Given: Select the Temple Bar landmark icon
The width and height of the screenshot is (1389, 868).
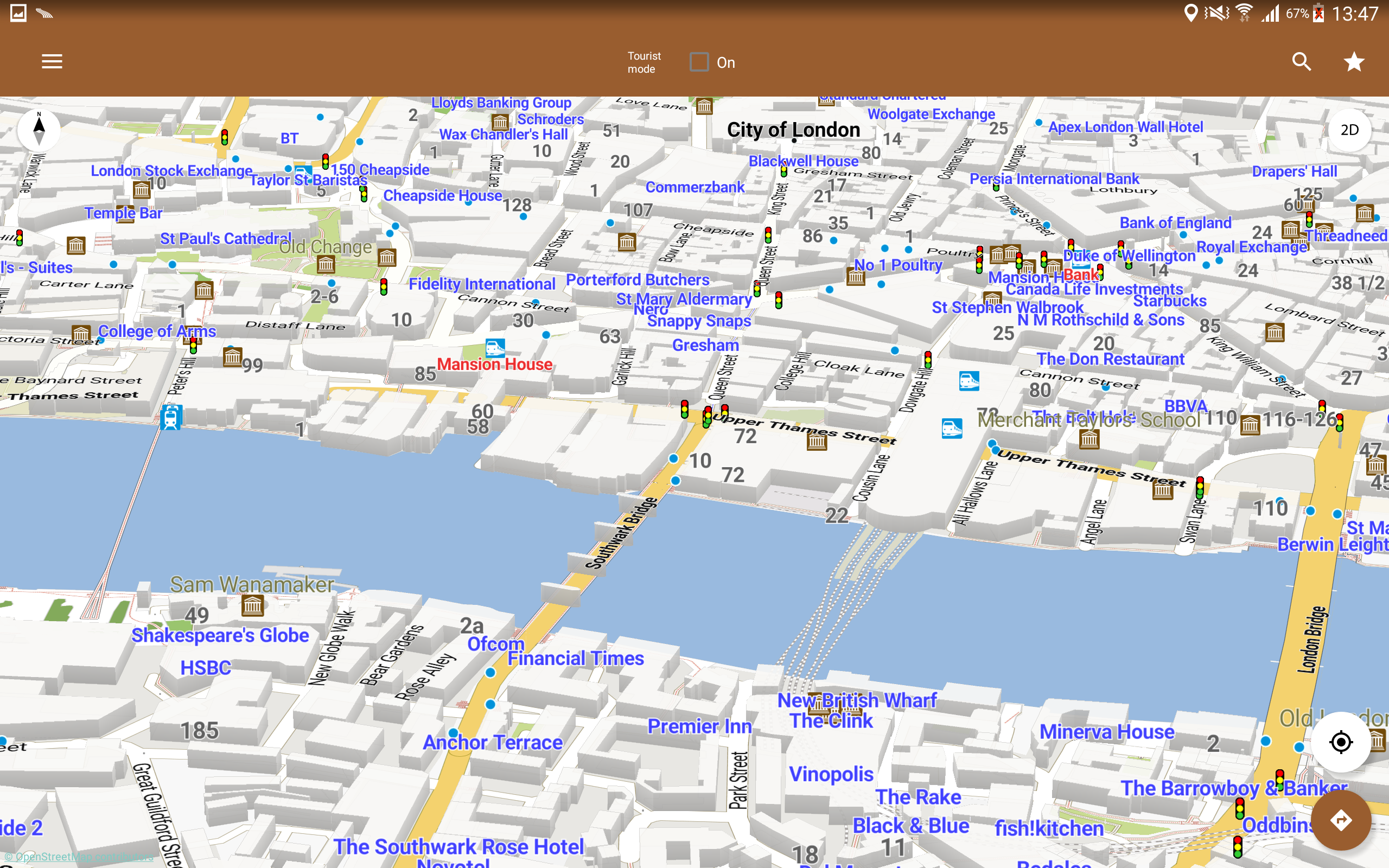Looking at the screenshot, I should pyautogui.click(x=125, y=215).
